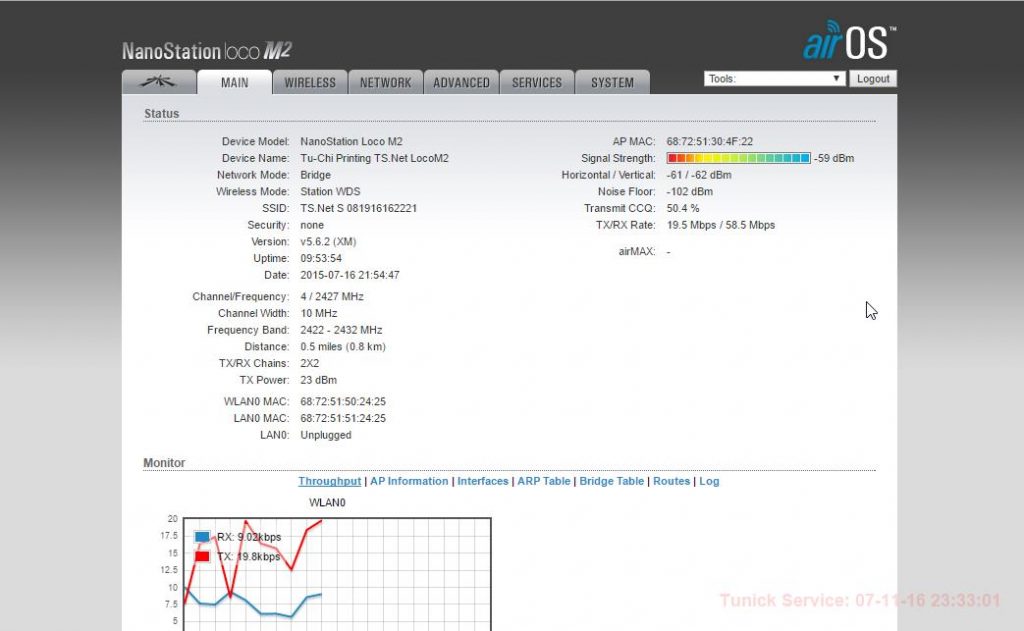Switch to the MAIN tab

[234, 82]
